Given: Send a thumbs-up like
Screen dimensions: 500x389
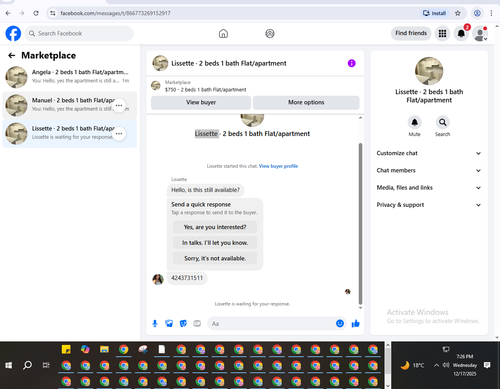Looking at the screenshot, I should (x=355, y=323).
